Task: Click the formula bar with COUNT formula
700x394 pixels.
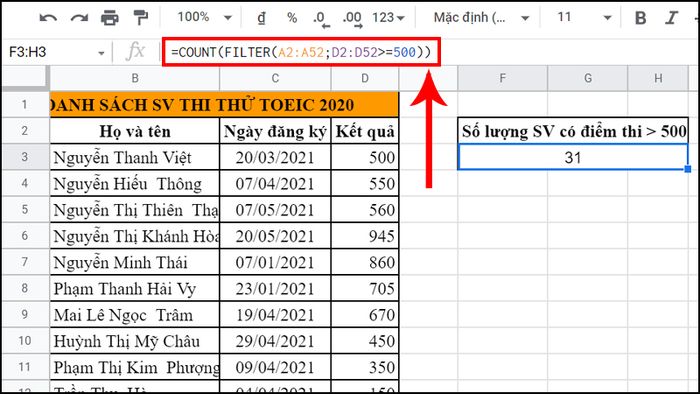Action: click(301, 52)
